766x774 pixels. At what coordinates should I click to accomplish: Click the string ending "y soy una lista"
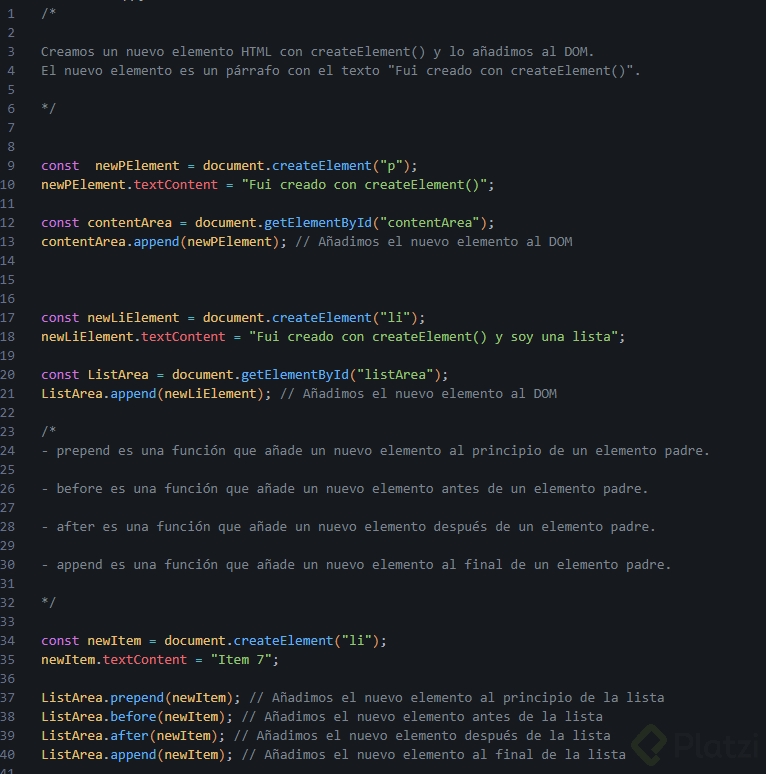click(433, 337)
